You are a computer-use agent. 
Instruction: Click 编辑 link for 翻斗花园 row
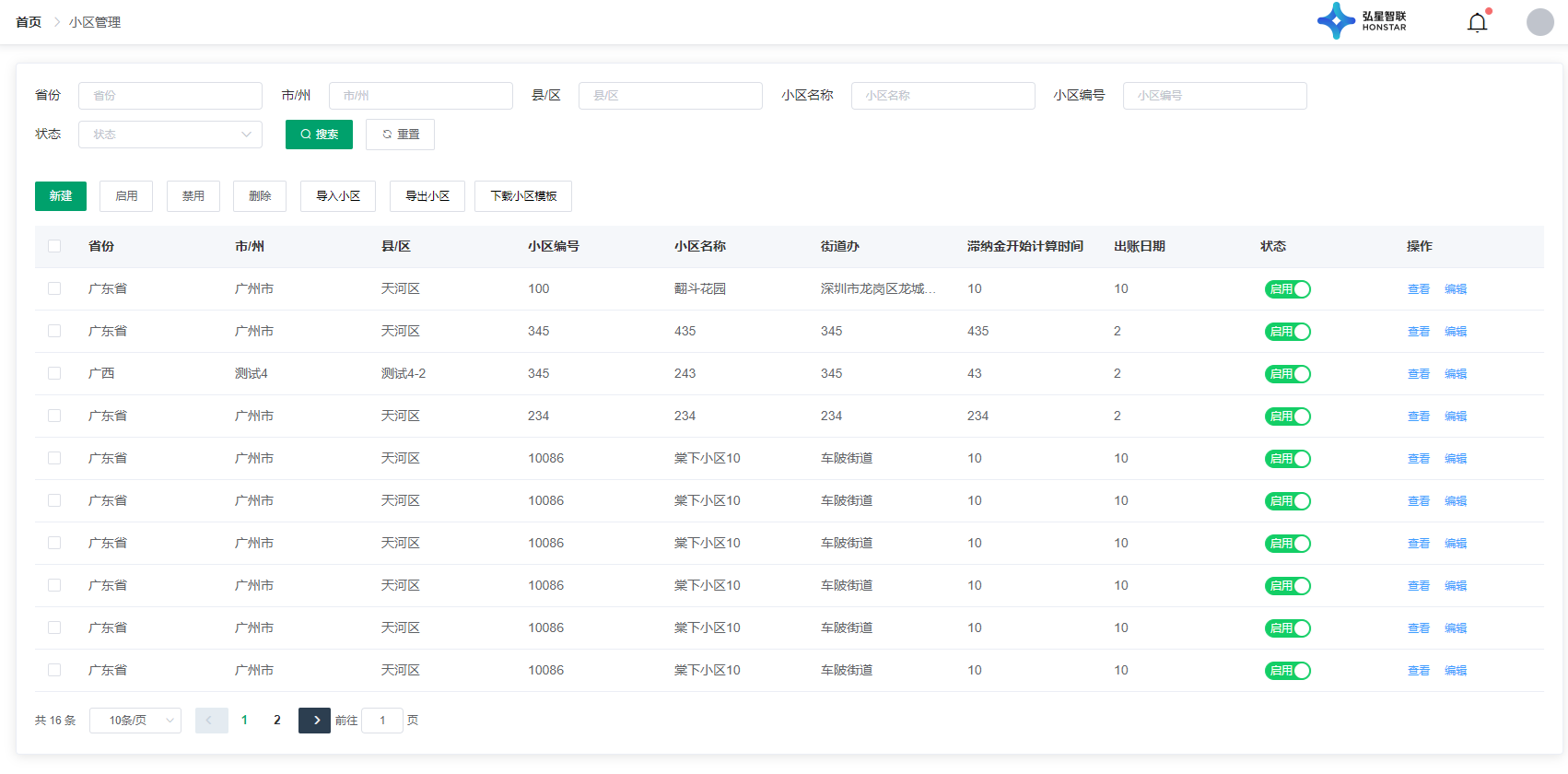[1456, 289]
